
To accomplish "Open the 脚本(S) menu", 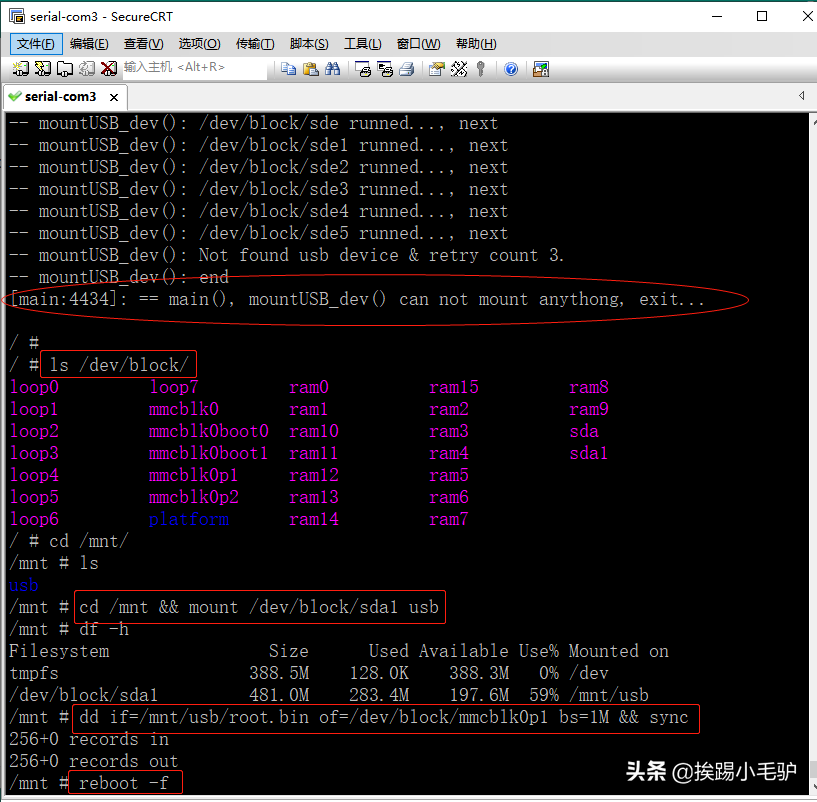I will [309, 44].
